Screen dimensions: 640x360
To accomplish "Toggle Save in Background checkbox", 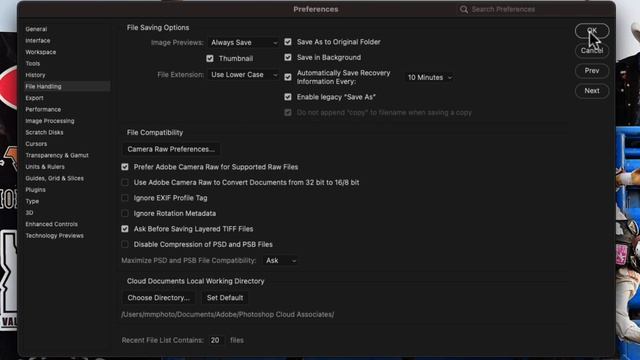I will [x=288, y=57].
